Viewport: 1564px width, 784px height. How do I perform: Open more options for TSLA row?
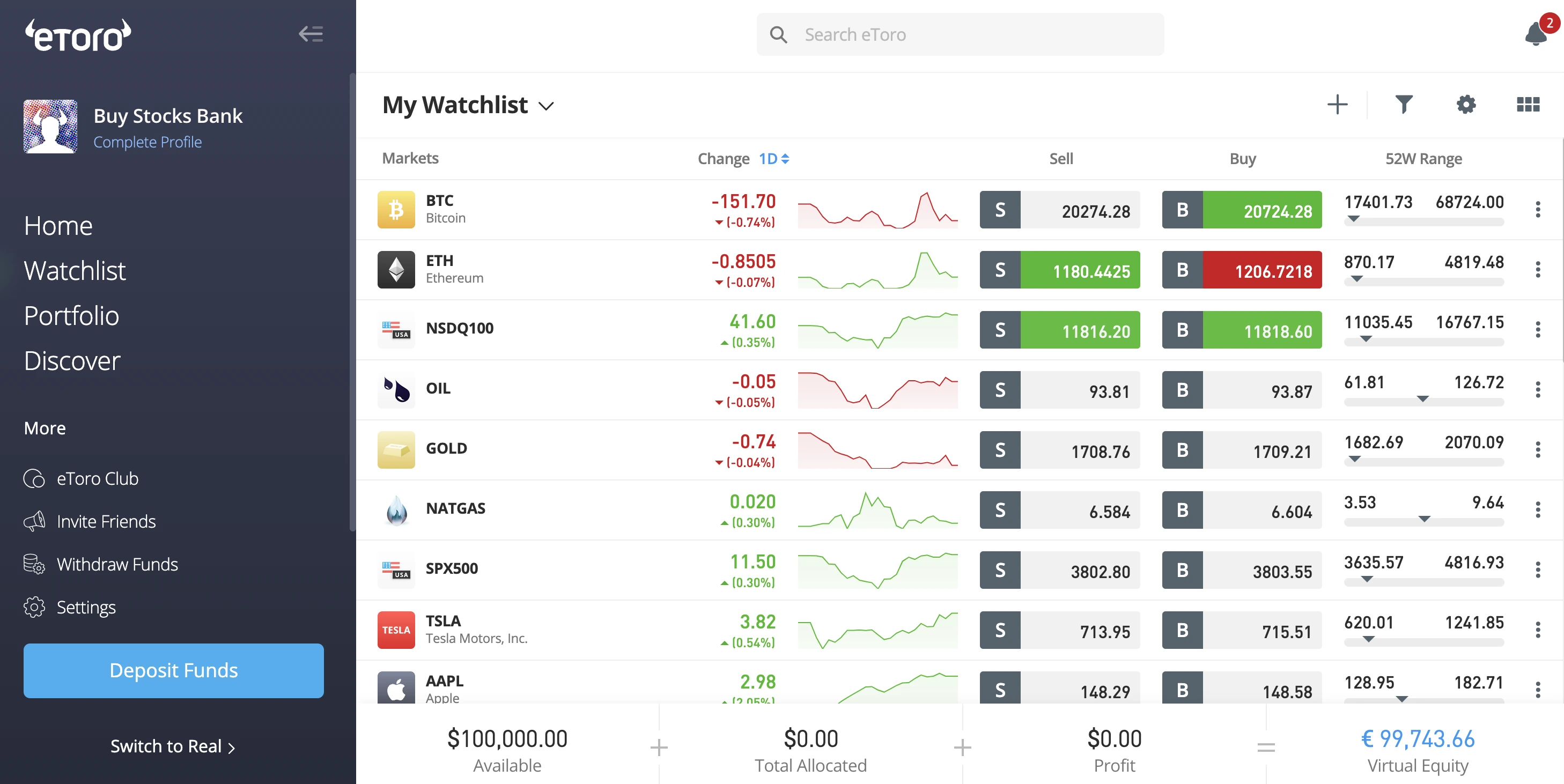tap(1537, 630)
